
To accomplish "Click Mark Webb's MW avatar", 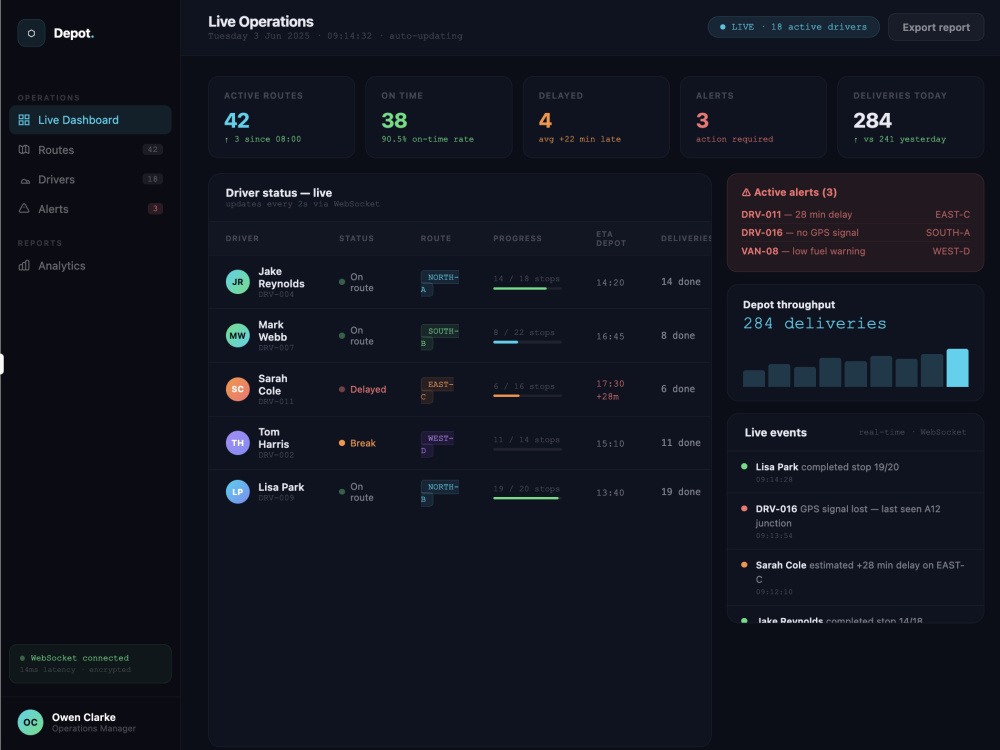I will 237,335.
